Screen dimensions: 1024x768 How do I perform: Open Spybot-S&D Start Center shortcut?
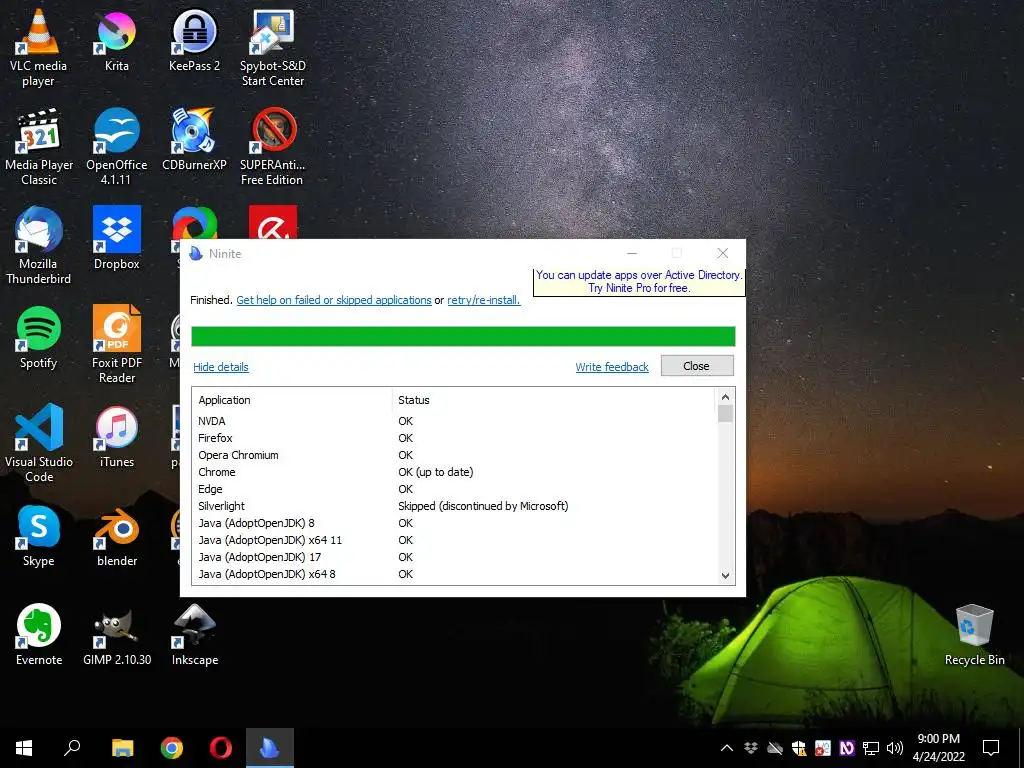point(273,48)
